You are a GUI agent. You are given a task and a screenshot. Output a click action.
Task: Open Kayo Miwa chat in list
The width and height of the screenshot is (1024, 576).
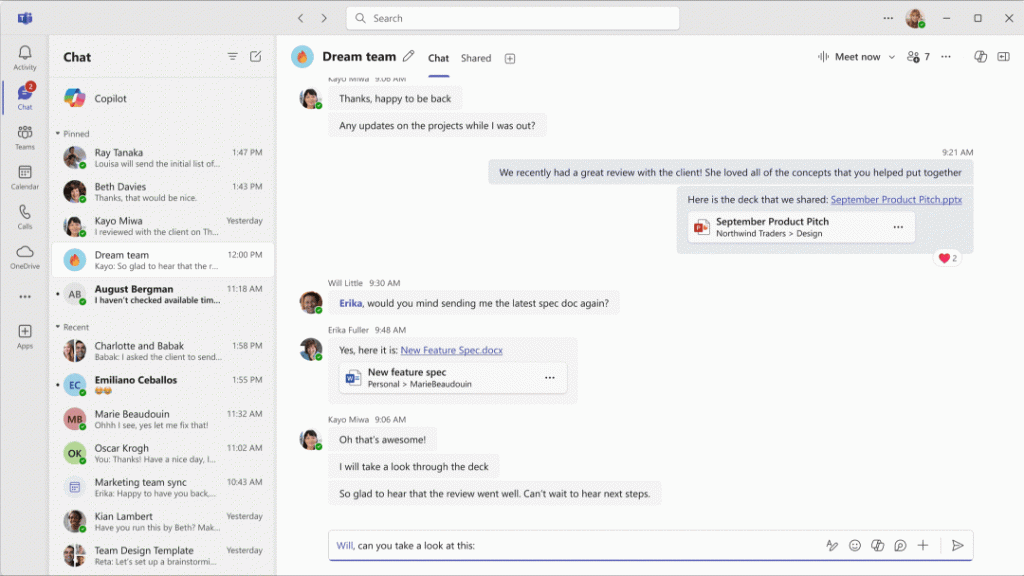pyautogui.click(x=163, y=225)
